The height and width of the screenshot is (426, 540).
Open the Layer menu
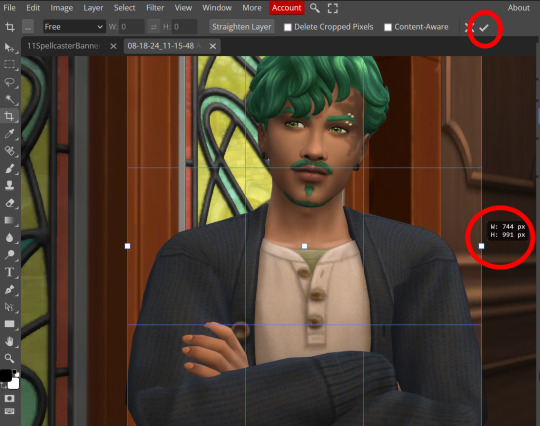[x=93, y=8]
